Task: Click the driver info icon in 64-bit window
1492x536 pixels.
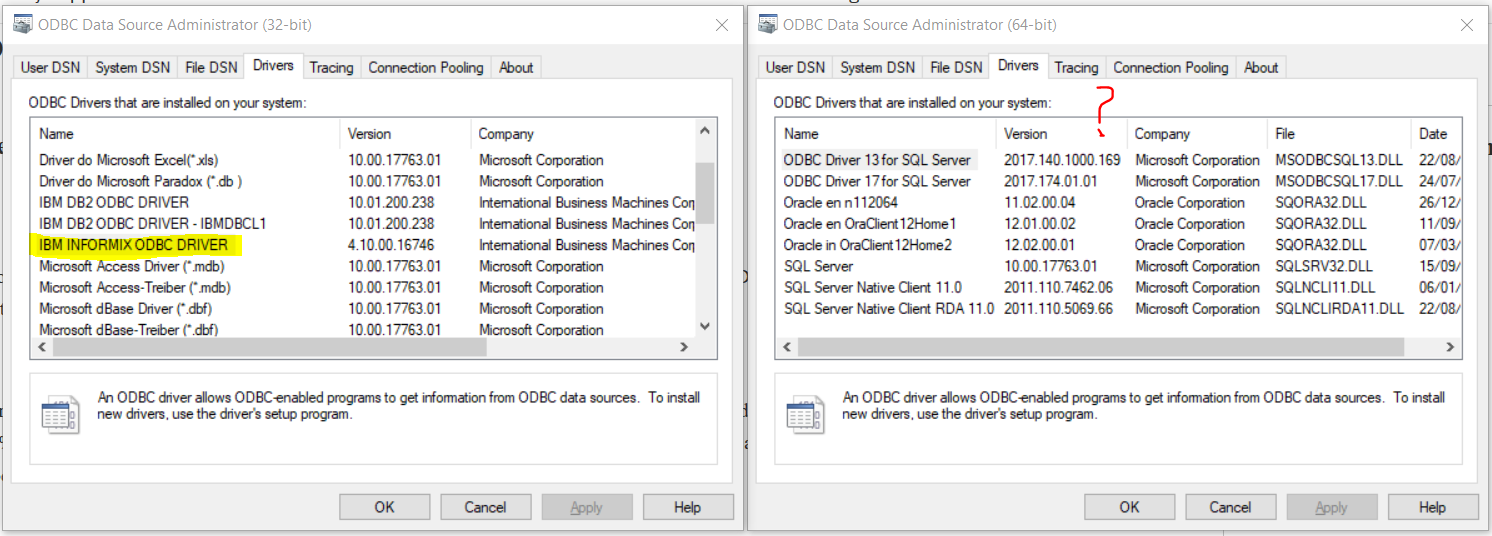Action: (805, 414)
